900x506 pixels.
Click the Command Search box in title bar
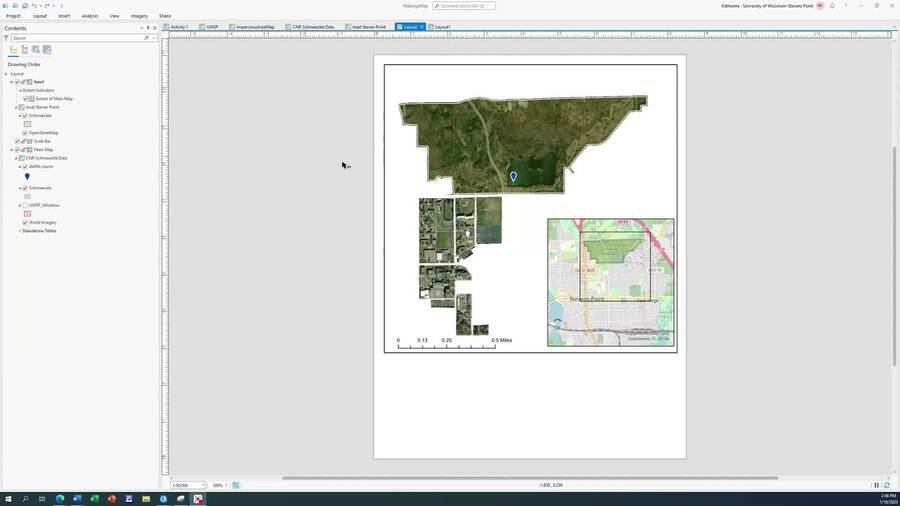pos(464,6)
